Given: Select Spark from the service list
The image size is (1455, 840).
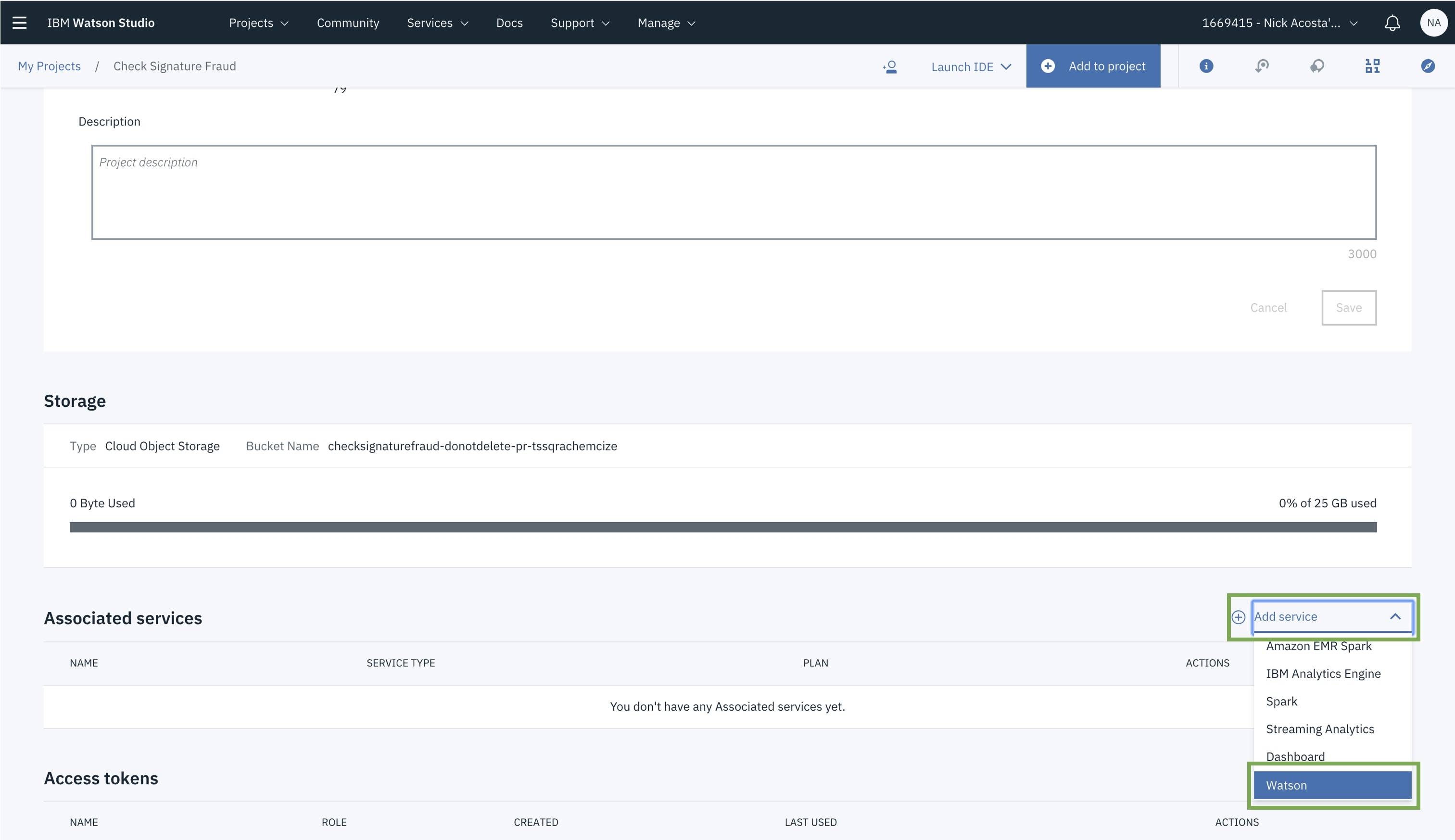Looking at the screenshot, I should [1332, 702].
